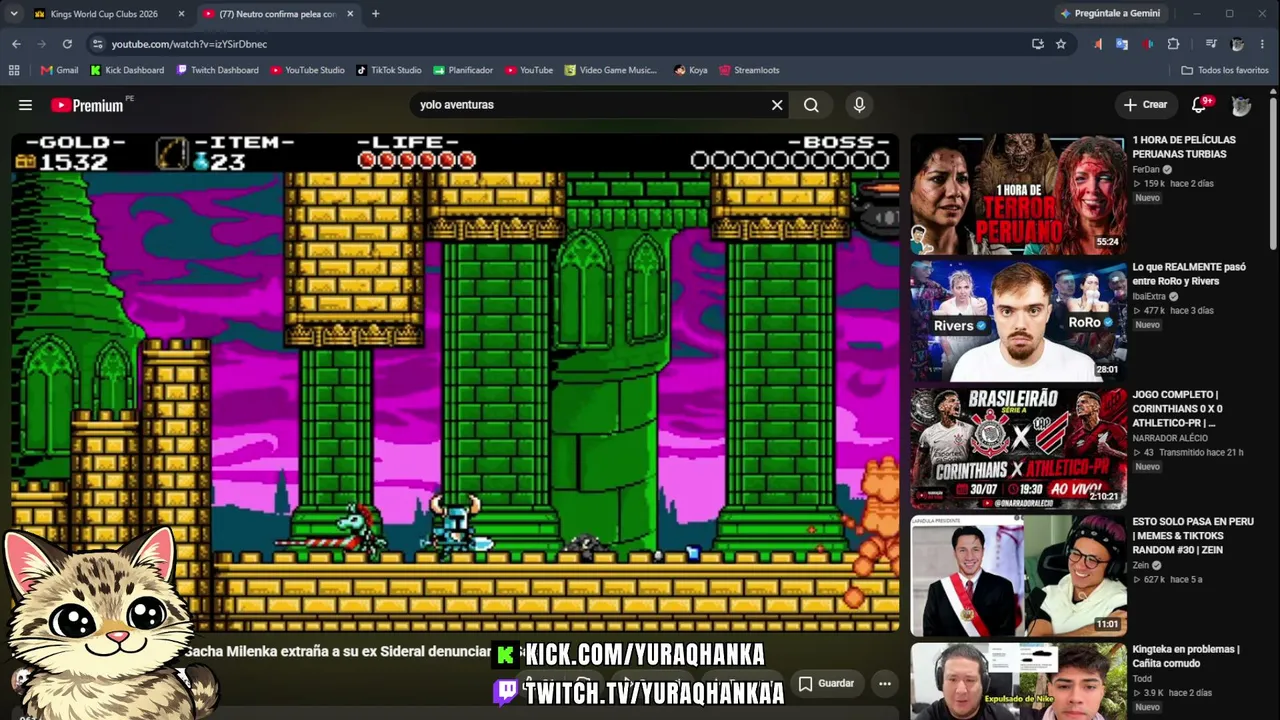Open the red and teal speaker extension

(1148, 44)
